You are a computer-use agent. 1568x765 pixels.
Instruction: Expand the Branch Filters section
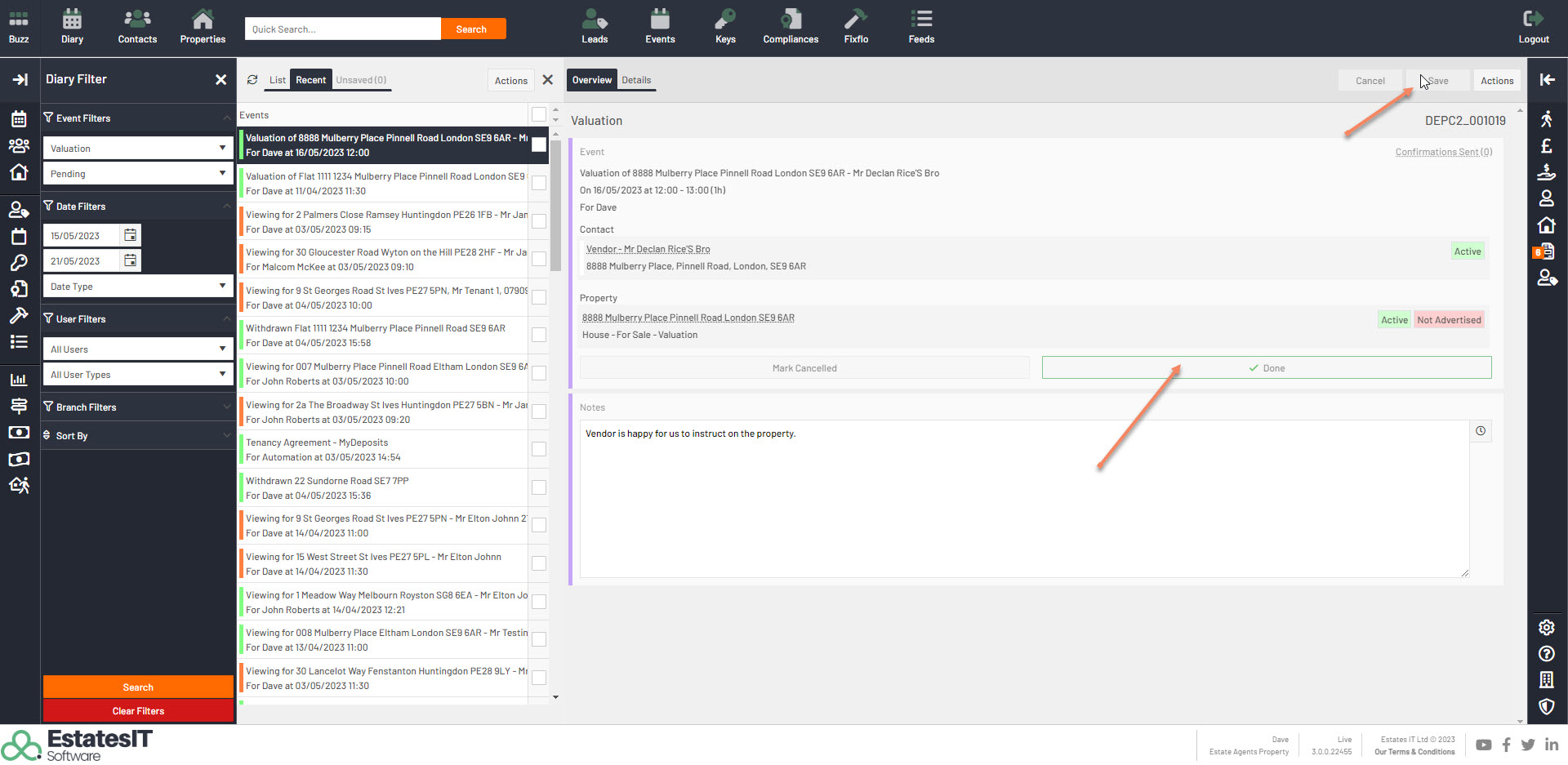(137, 407)
